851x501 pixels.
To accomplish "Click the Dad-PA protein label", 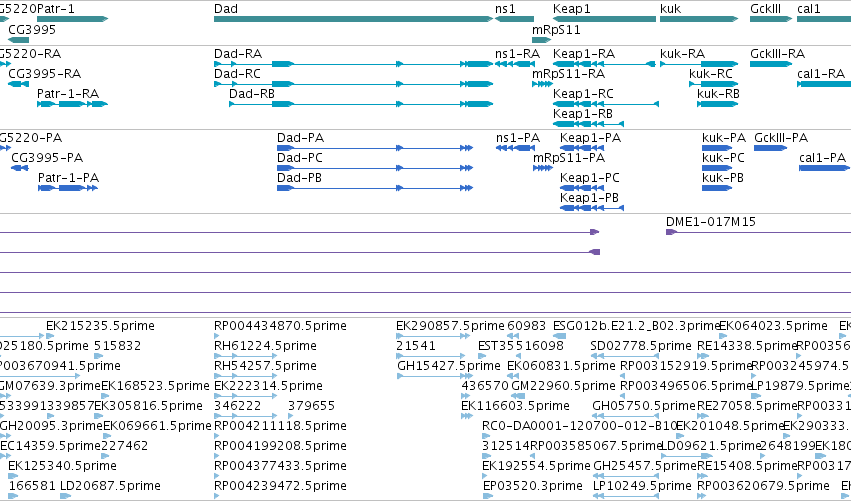I will (300, 138).
